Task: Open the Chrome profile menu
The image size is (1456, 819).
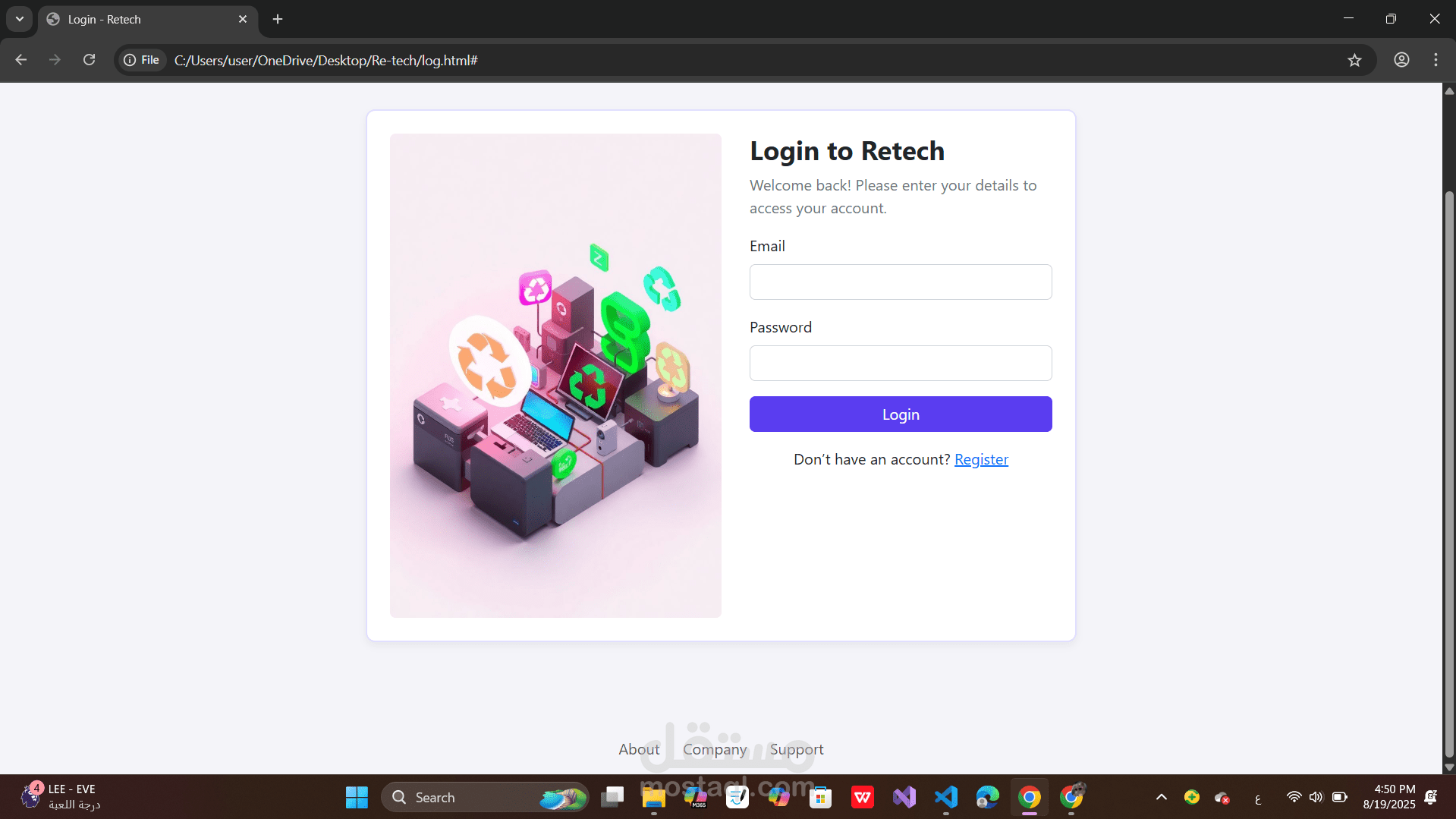Action: click(1401, 60)
